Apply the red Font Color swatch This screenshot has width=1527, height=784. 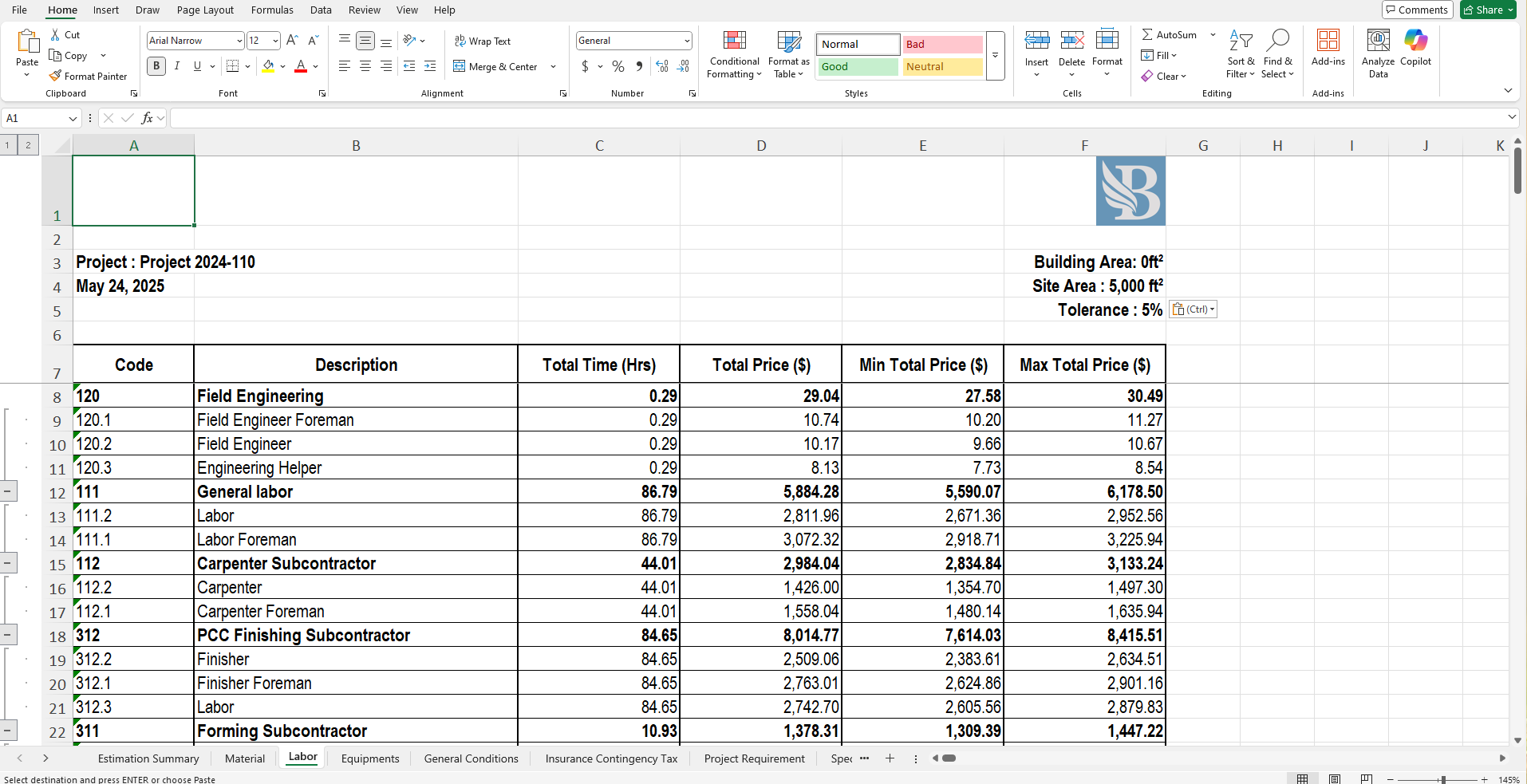point(301,66)
